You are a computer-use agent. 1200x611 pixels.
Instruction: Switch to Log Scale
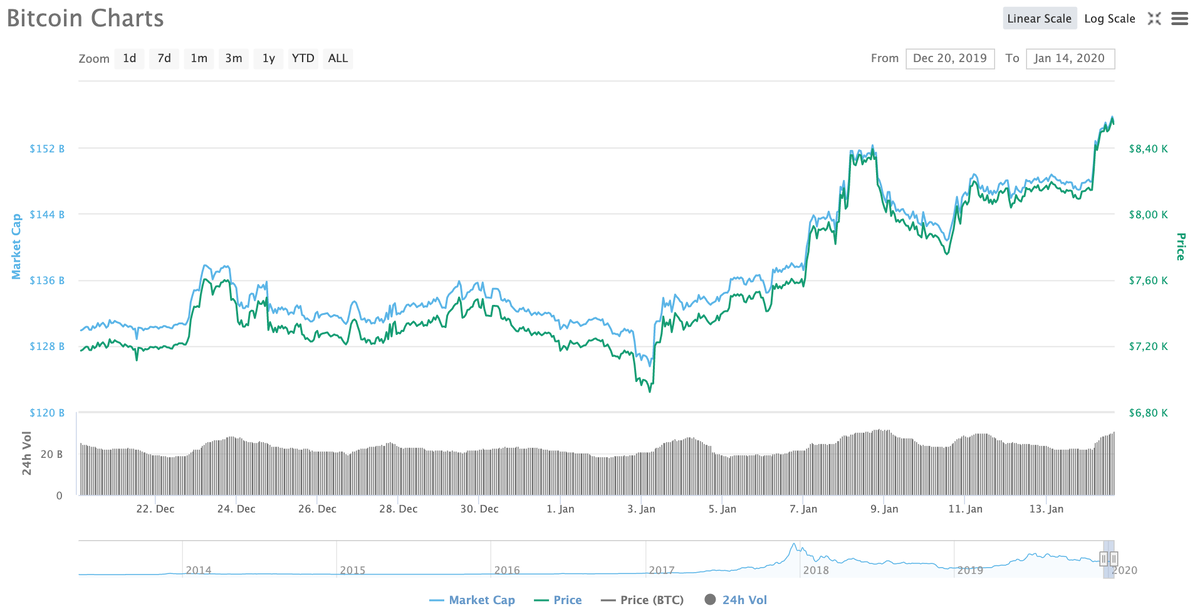click(1110, 19)
